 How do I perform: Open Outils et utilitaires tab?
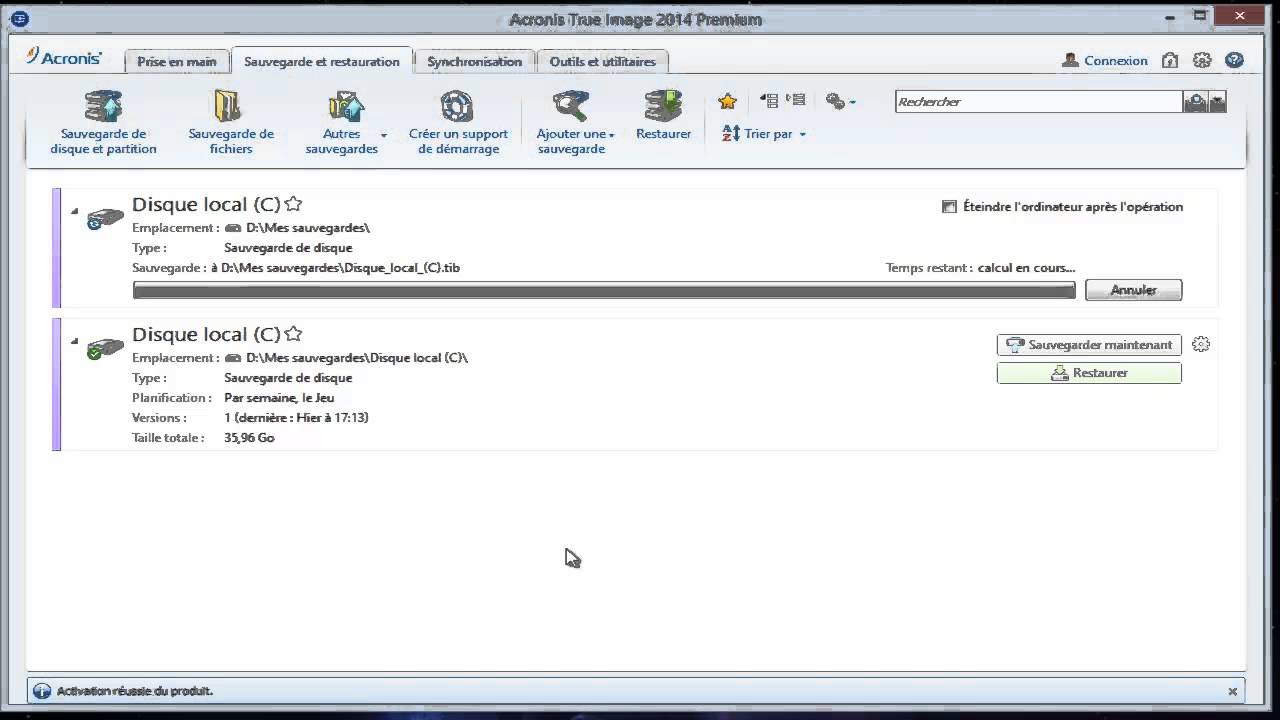(x=602, y=61)
